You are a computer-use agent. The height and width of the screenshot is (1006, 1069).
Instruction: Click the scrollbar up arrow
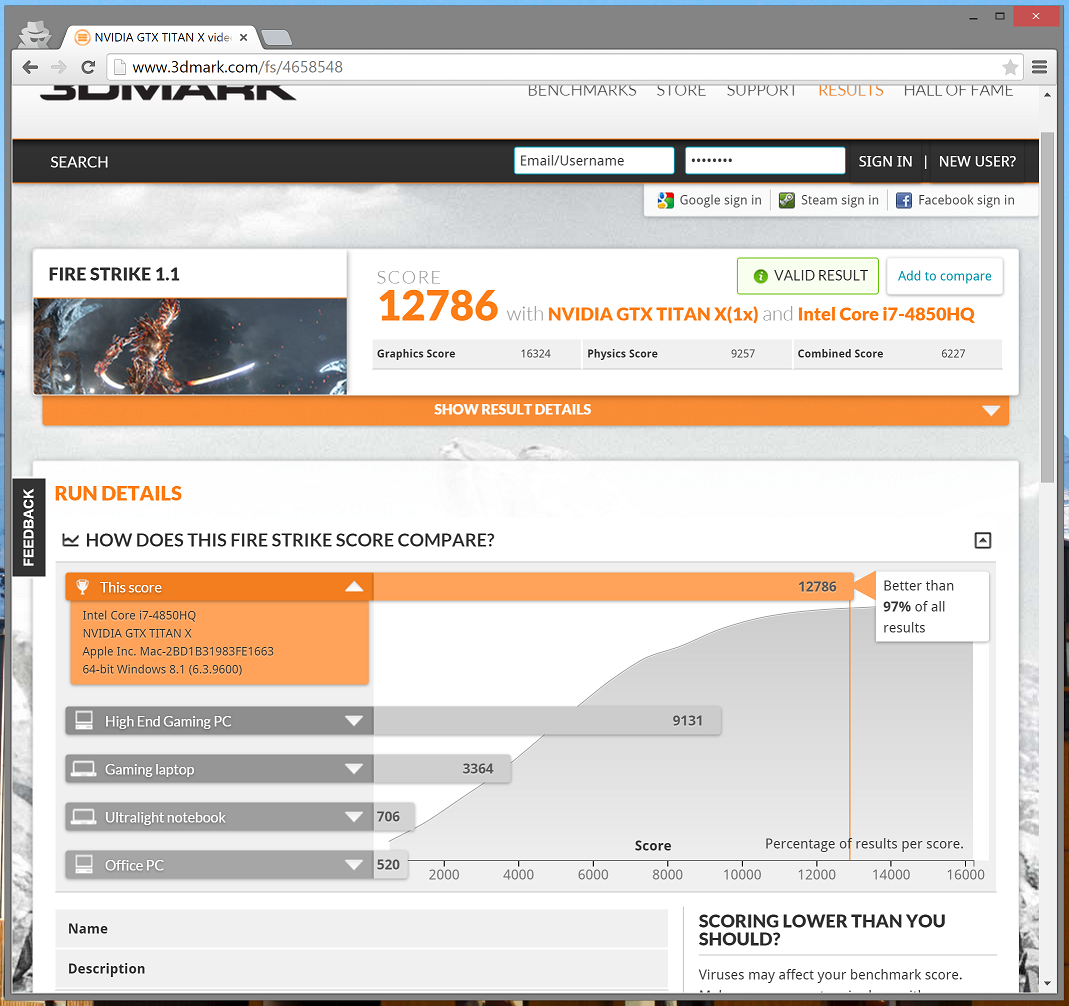click(1048, 95)
